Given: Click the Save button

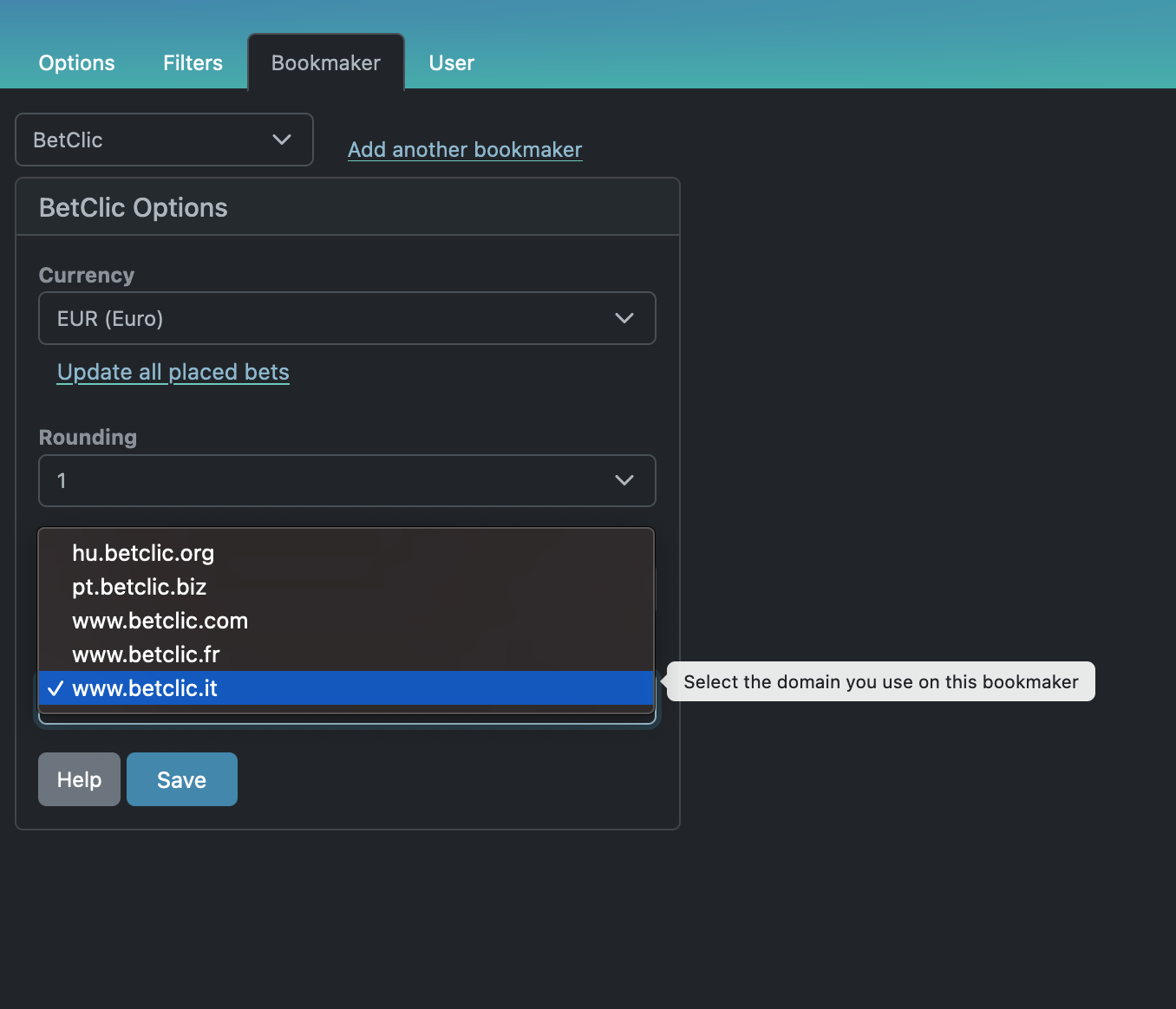Looking at the screenshot, I should (182, 779).
